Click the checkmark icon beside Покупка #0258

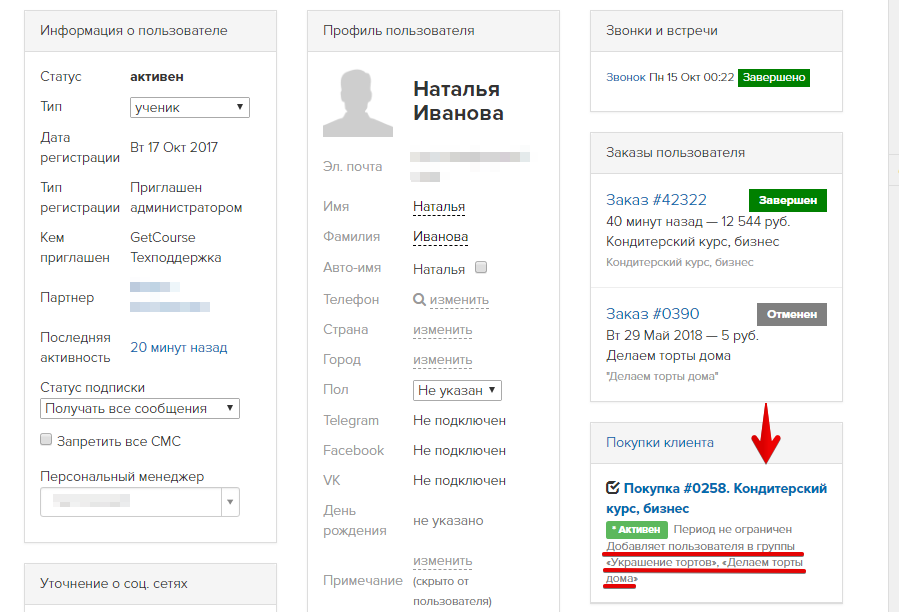tap(612, 488)
